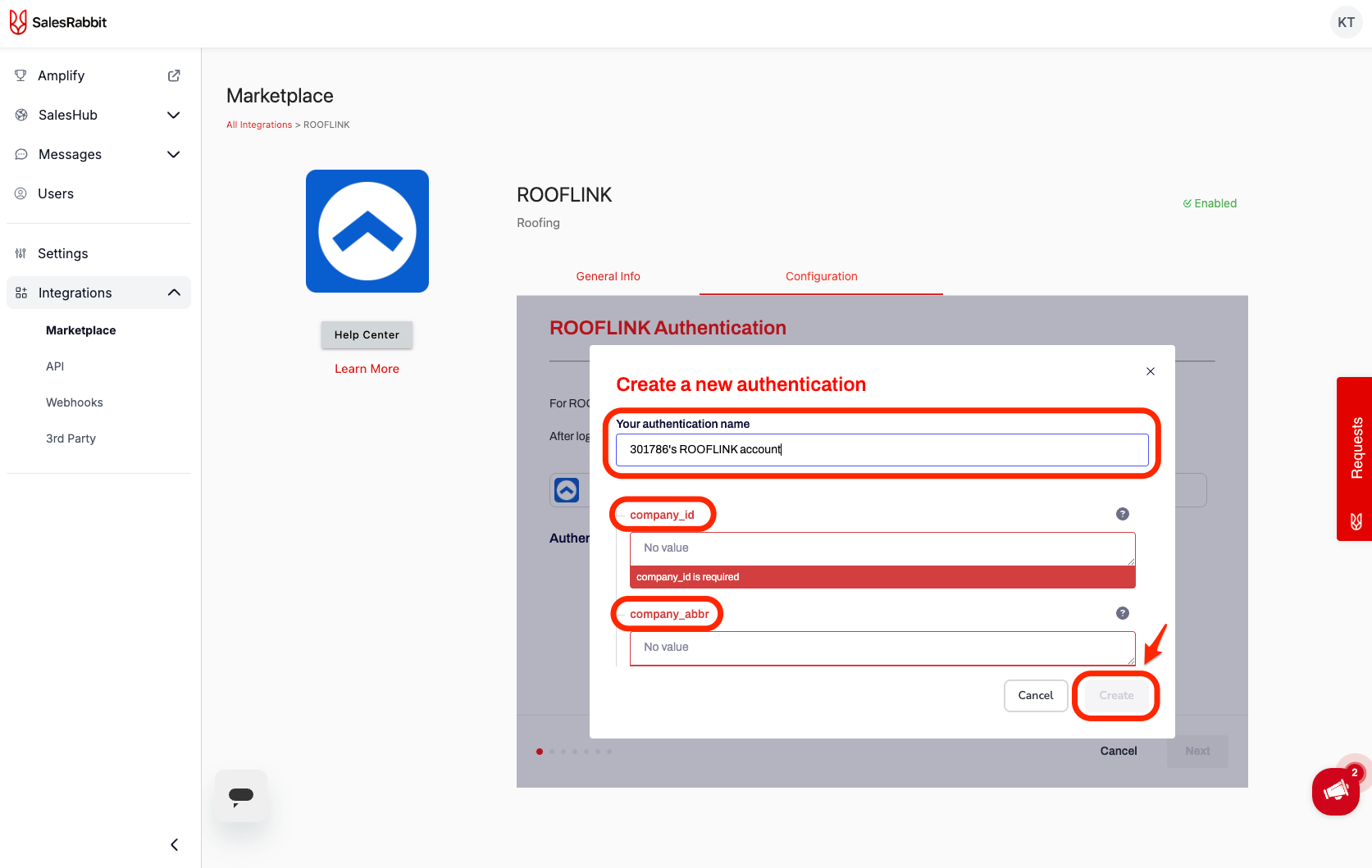Click the company_id help question icon
Viewport: 1372px width, 868px height.
pyautogui.click(x=1122, y=514)
